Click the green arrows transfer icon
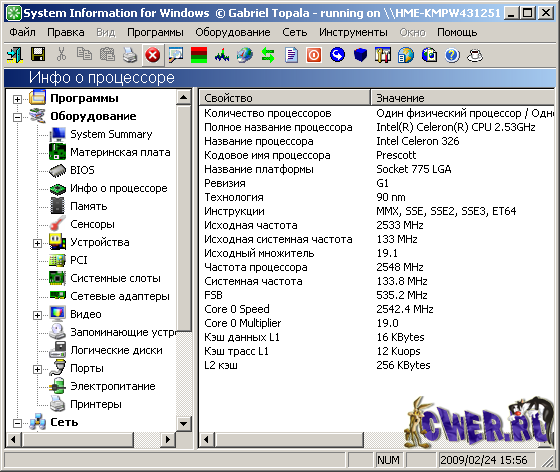Viewport: 560px width, 472px height. pos(268,55)
